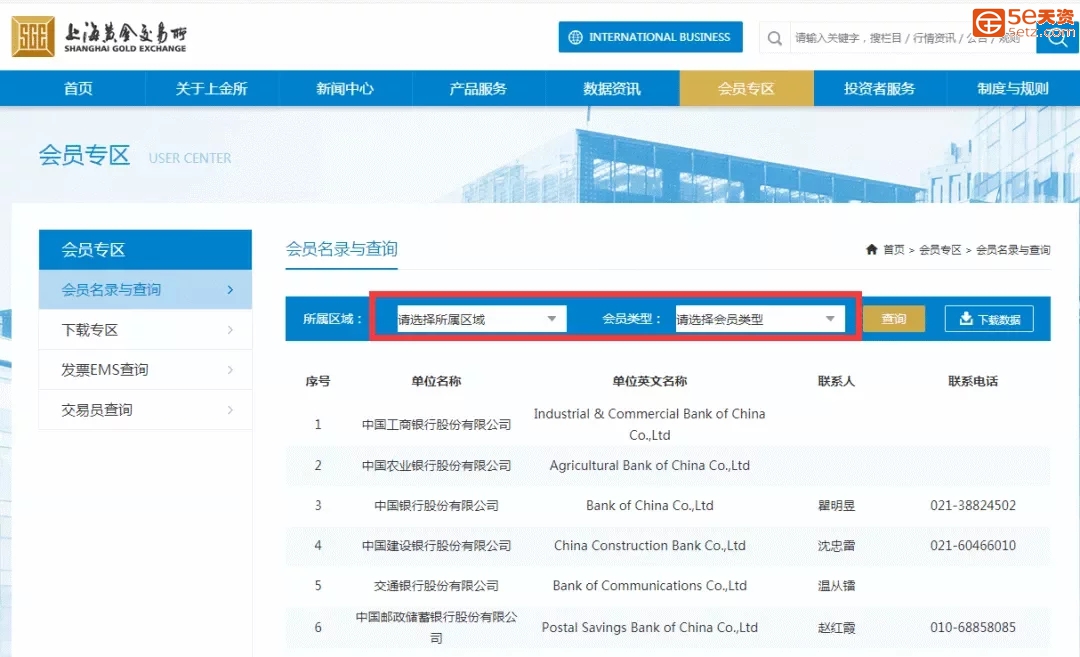1080x657 pixels.
Task: Open 投资者服务 navigation menu
Action: pyautogui.click(x=880, y=88)
